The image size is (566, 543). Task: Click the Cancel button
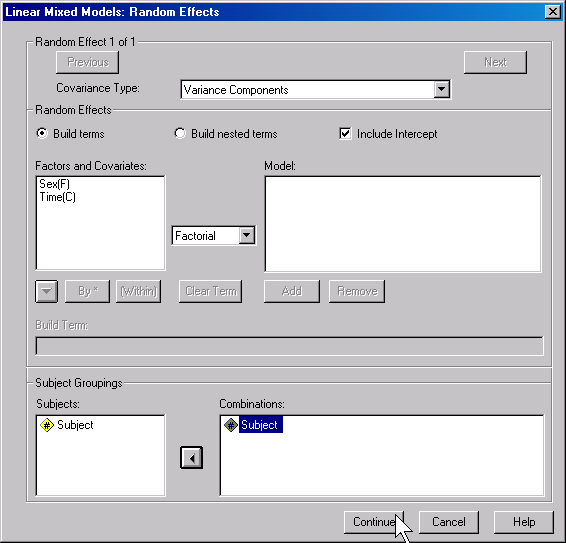pos(449,522)
